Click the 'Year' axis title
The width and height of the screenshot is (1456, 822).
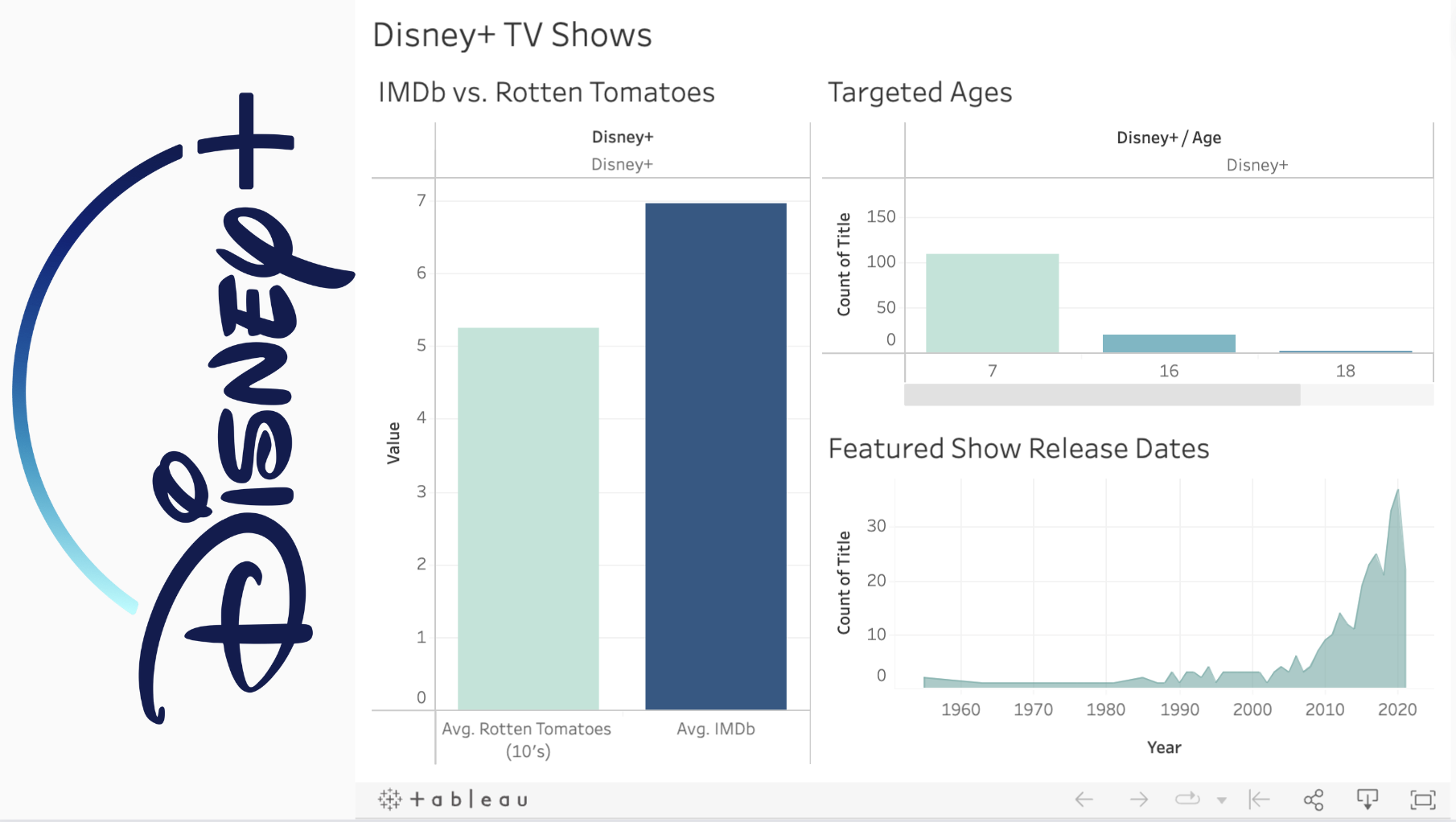tap(1164, 747)
